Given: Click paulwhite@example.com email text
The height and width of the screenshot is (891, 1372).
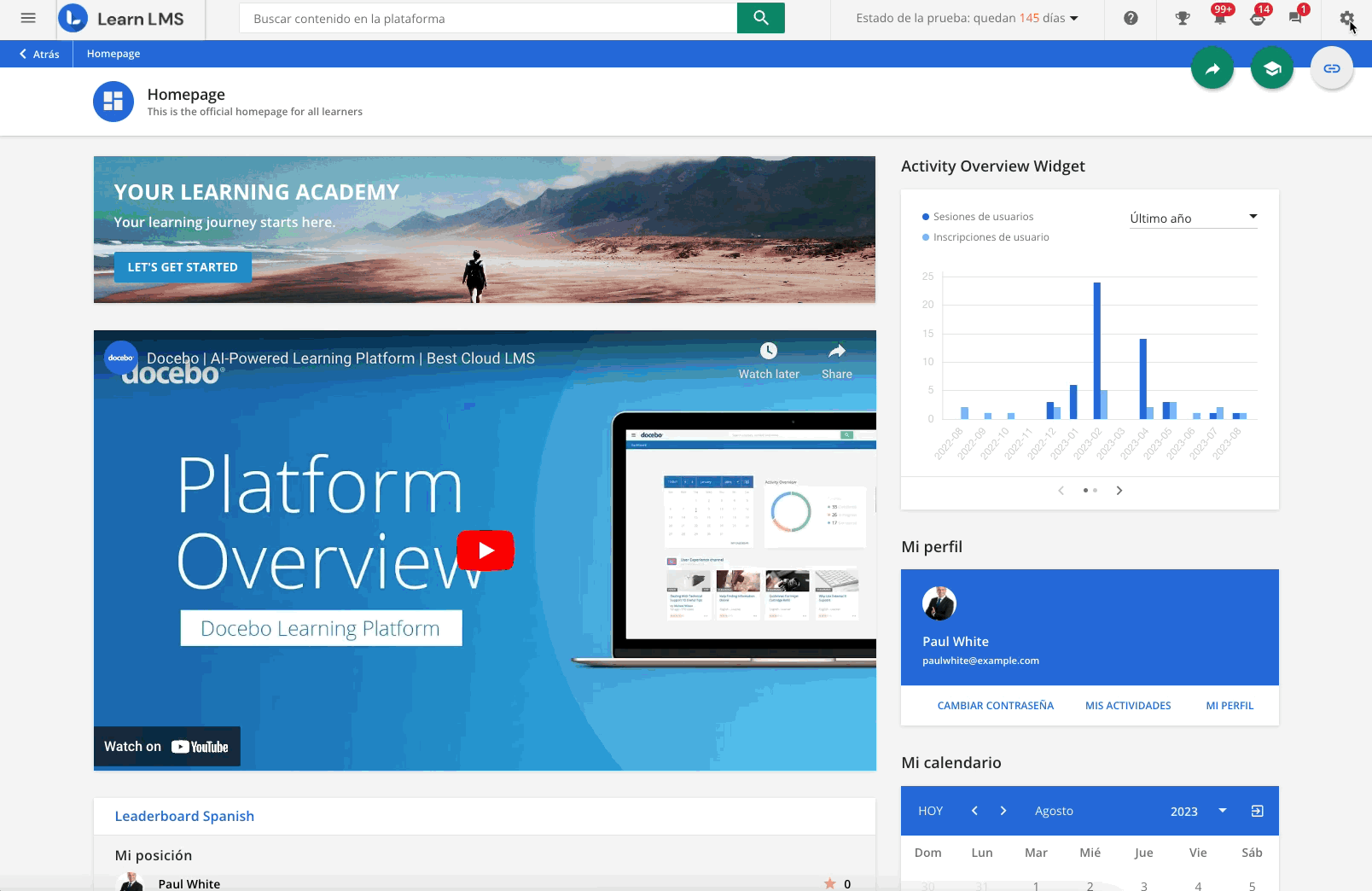Looking at the screenshot, I should (980, 661).
